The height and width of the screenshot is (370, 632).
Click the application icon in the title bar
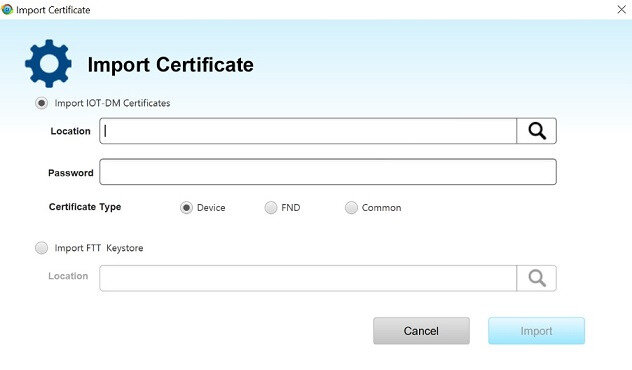click(x=7, y=9)
